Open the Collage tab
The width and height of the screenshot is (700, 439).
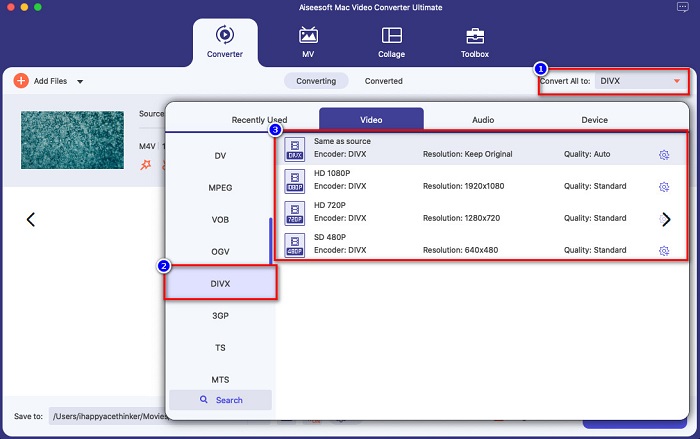coord(392,42)
